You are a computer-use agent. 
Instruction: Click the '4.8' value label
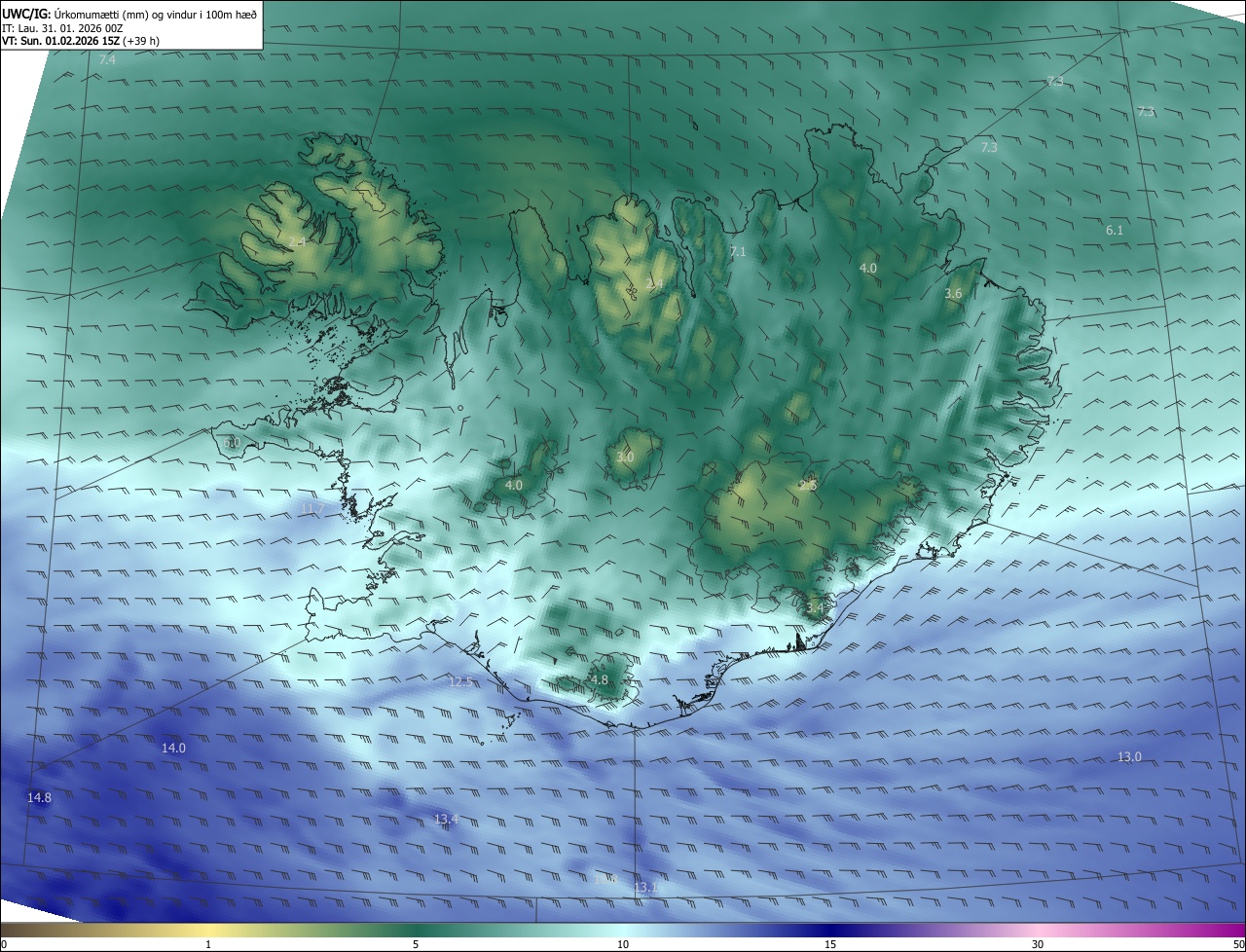click(599, 680)
